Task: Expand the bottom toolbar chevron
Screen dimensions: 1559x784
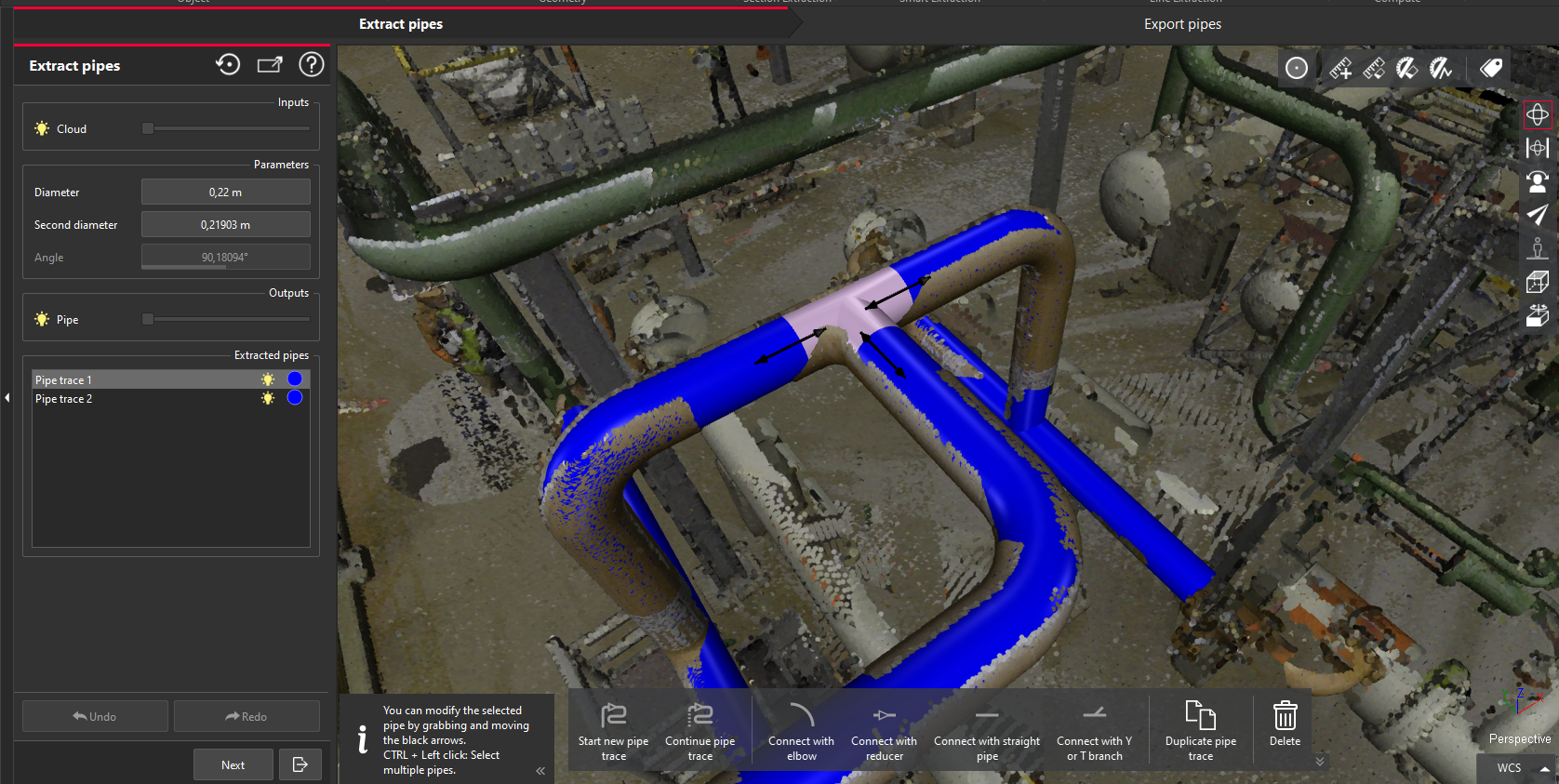Action: [1319, 761]
